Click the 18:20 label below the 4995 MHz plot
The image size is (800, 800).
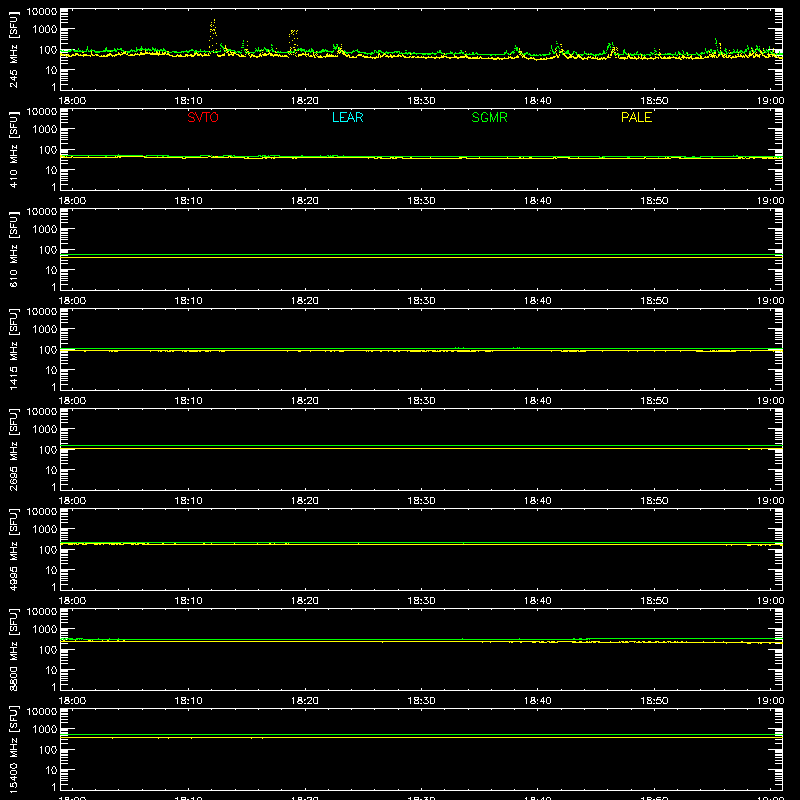(x=305, y=601)
